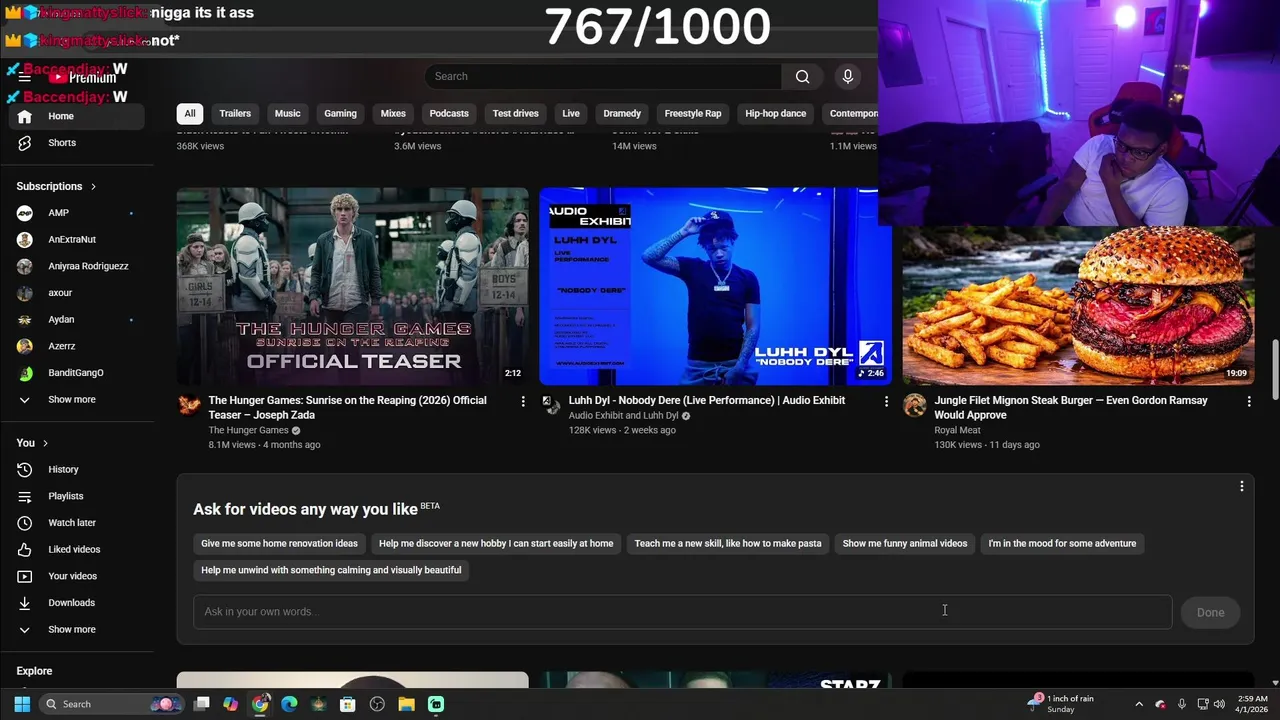Open 'Luhh Dyl - Nobody Dere' video title
Viewport: 1280px width, 720px height.
(707, 400)
